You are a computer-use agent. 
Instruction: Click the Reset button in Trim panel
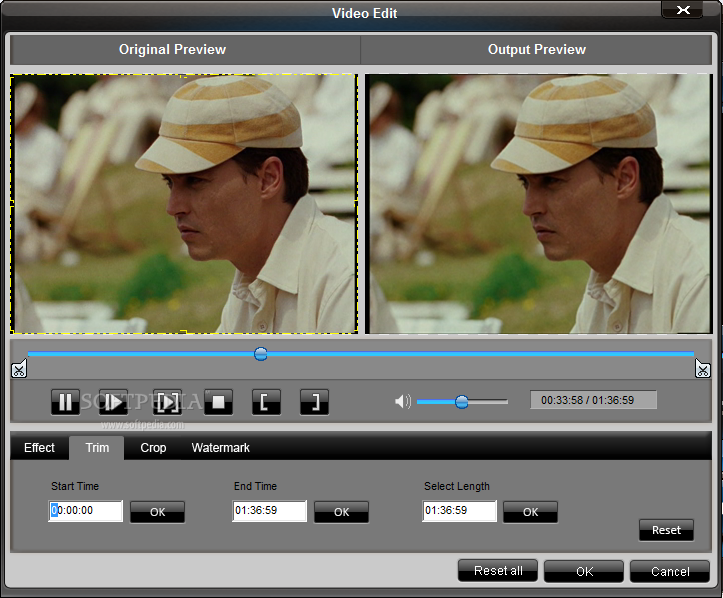[x=666, y=530]
